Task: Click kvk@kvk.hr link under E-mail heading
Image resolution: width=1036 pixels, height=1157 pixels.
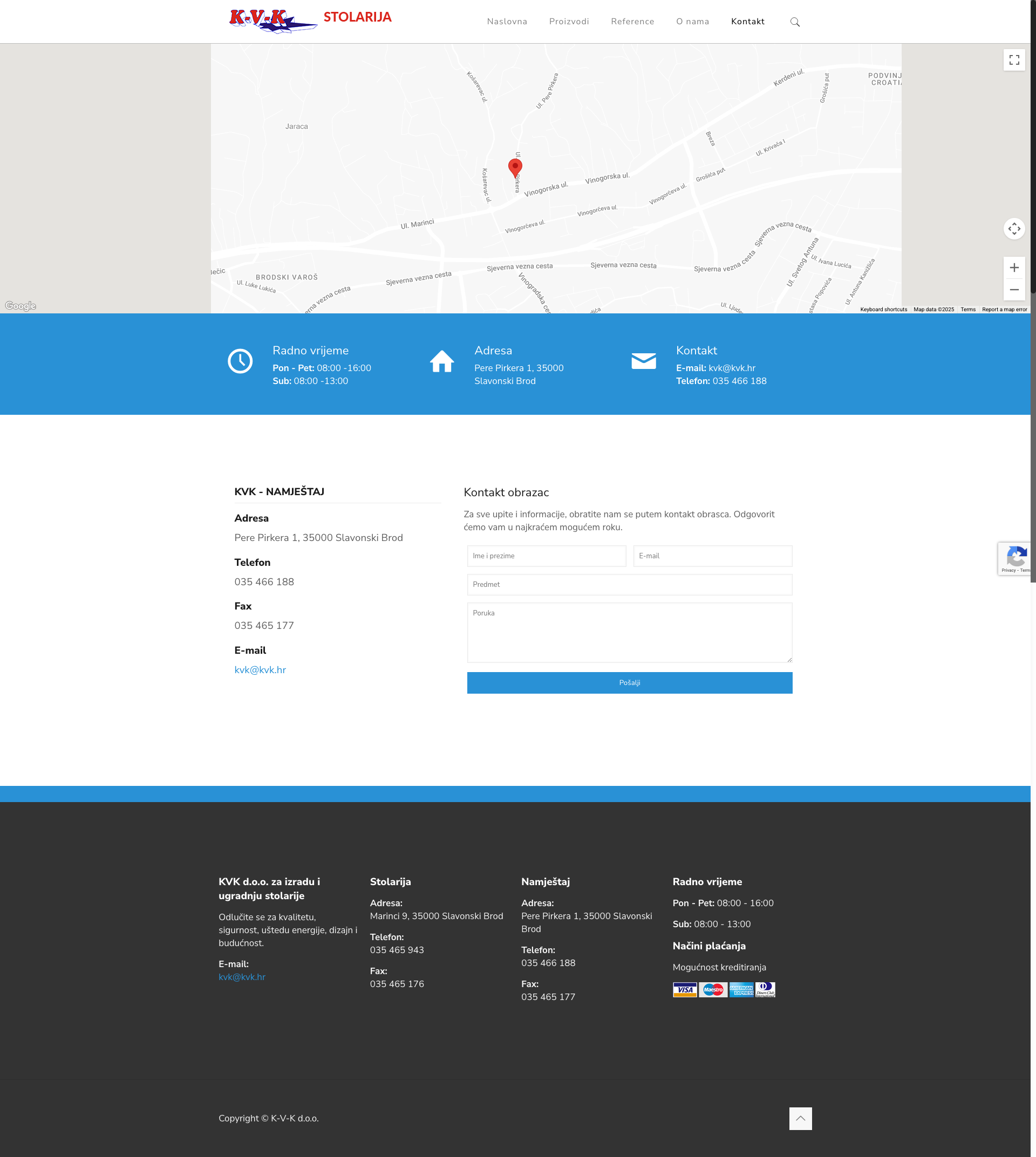Action: pyautogui.click(x=260, y=670)
